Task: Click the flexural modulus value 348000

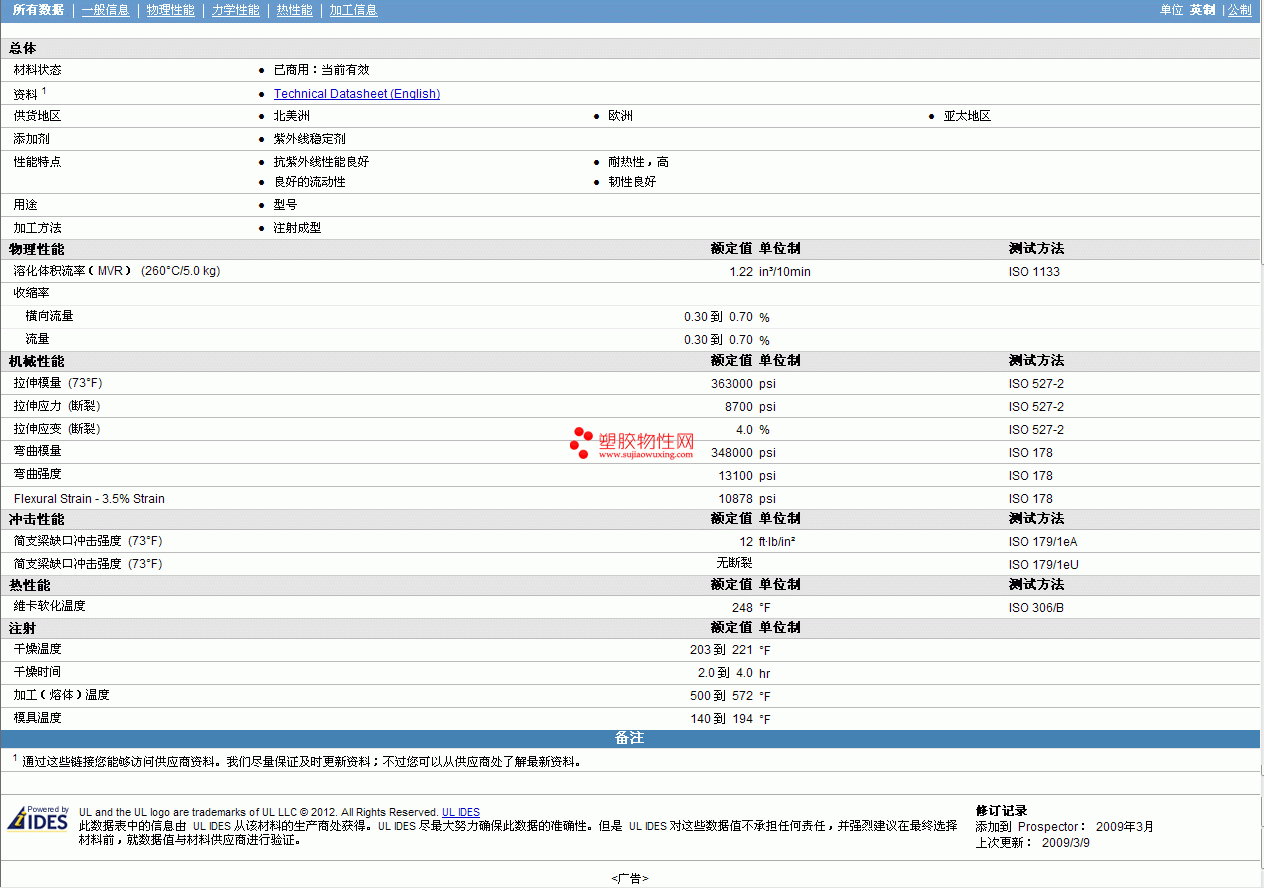Action: (732, 453)
